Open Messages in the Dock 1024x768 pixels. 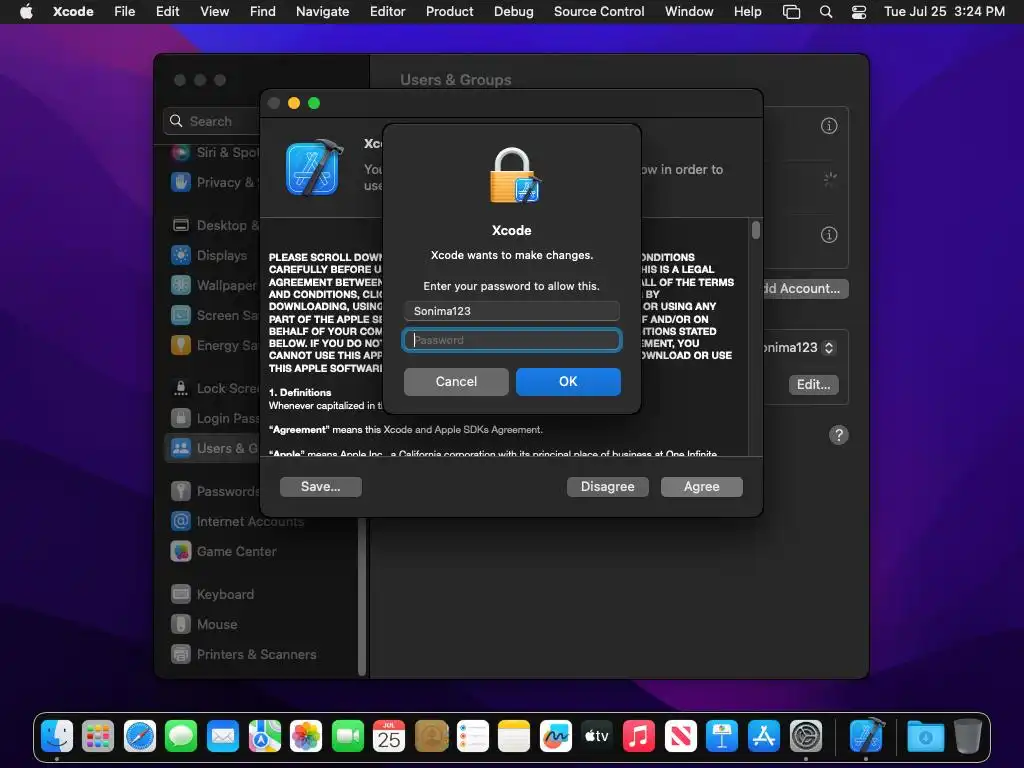tap(182, 736)
